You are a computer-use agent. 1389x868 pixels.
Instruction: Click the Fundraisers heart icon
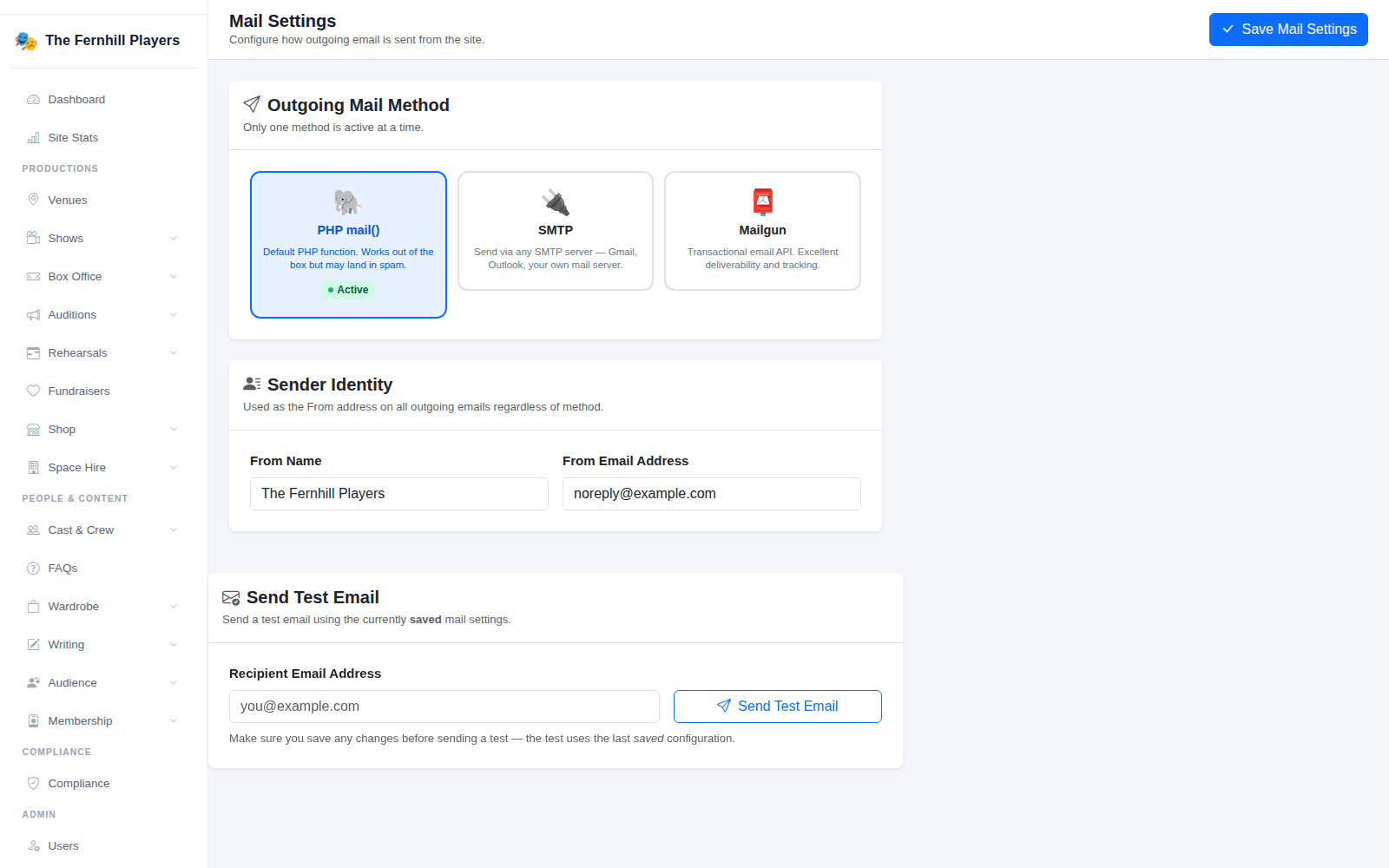pyautogui.click(x=33, y=391)
